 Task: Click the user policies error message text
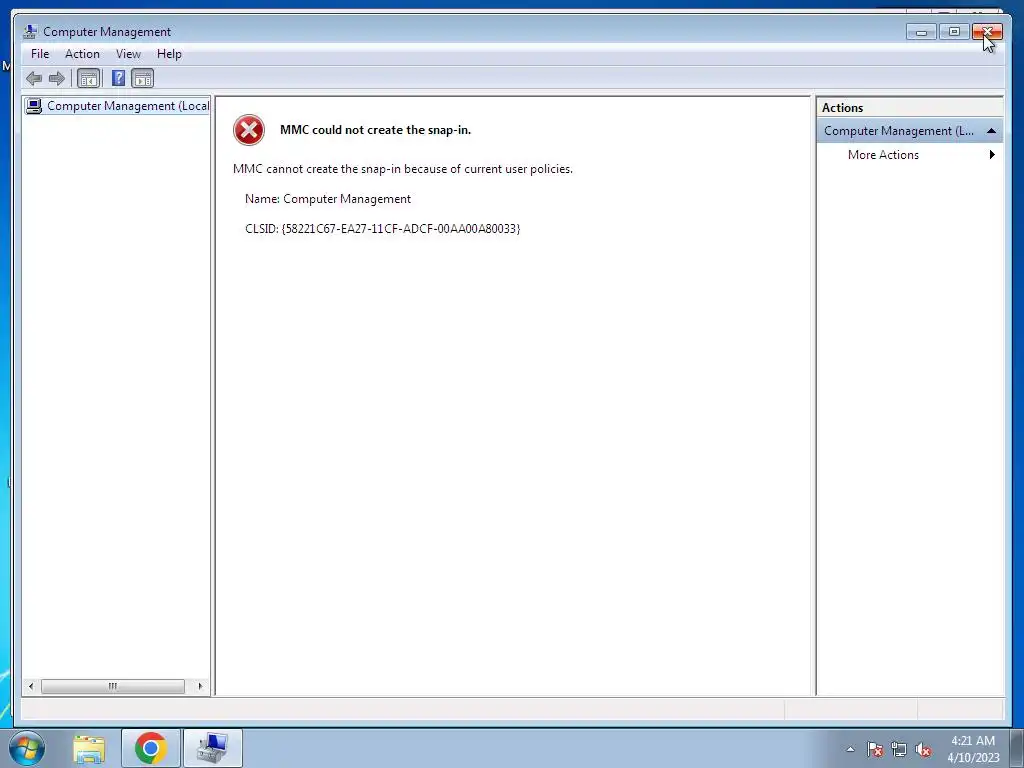403,169
